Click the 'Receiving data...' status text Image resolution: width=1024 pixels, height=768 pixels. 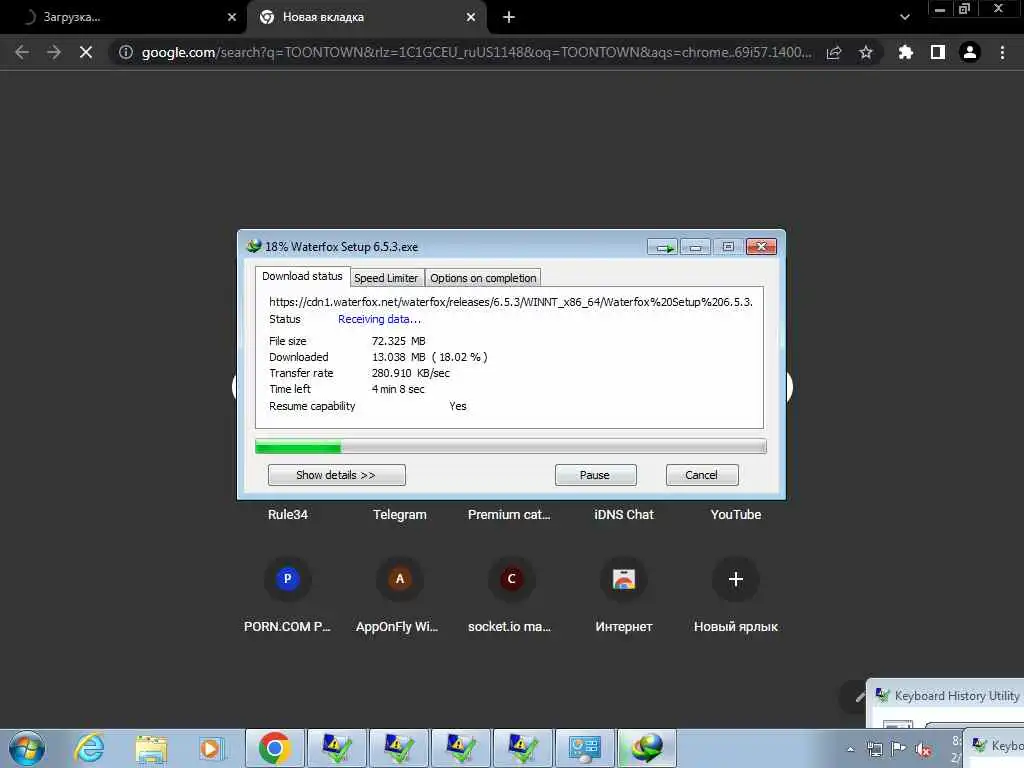point(379,319)
